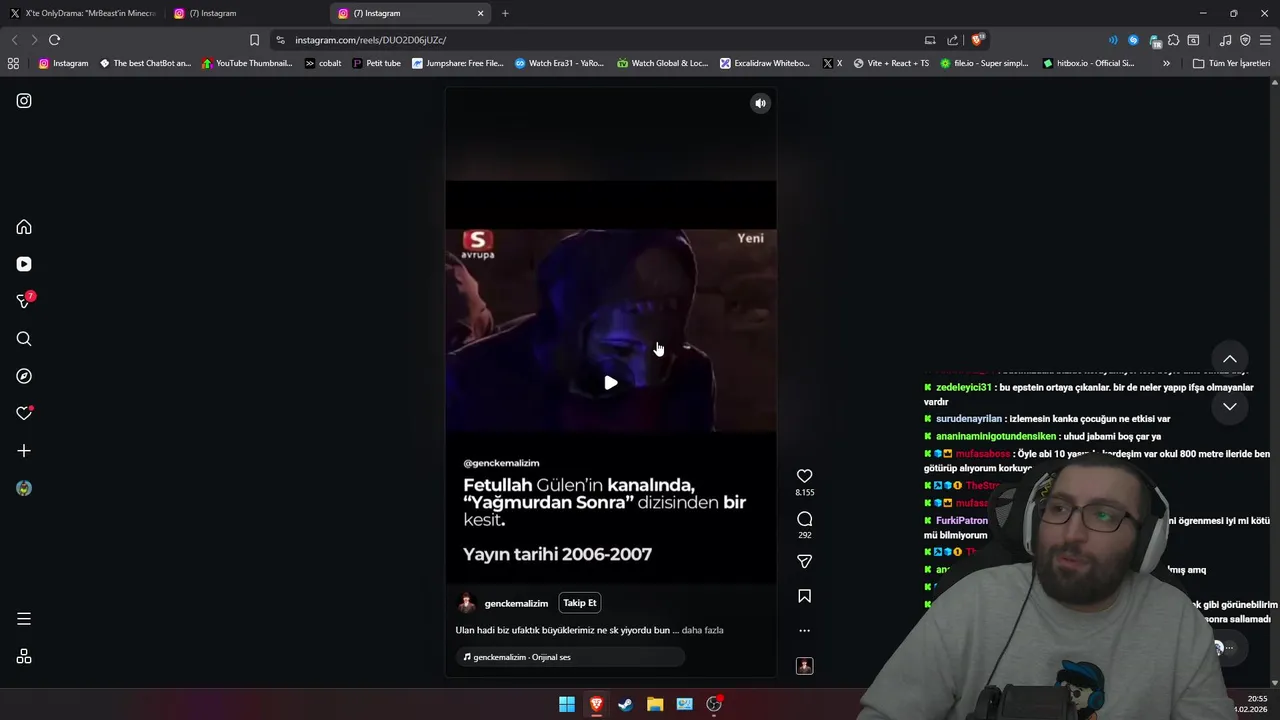Viewport: 1280px width, 720px height.
Task: Go back in browser history
Action: (14, 40)
